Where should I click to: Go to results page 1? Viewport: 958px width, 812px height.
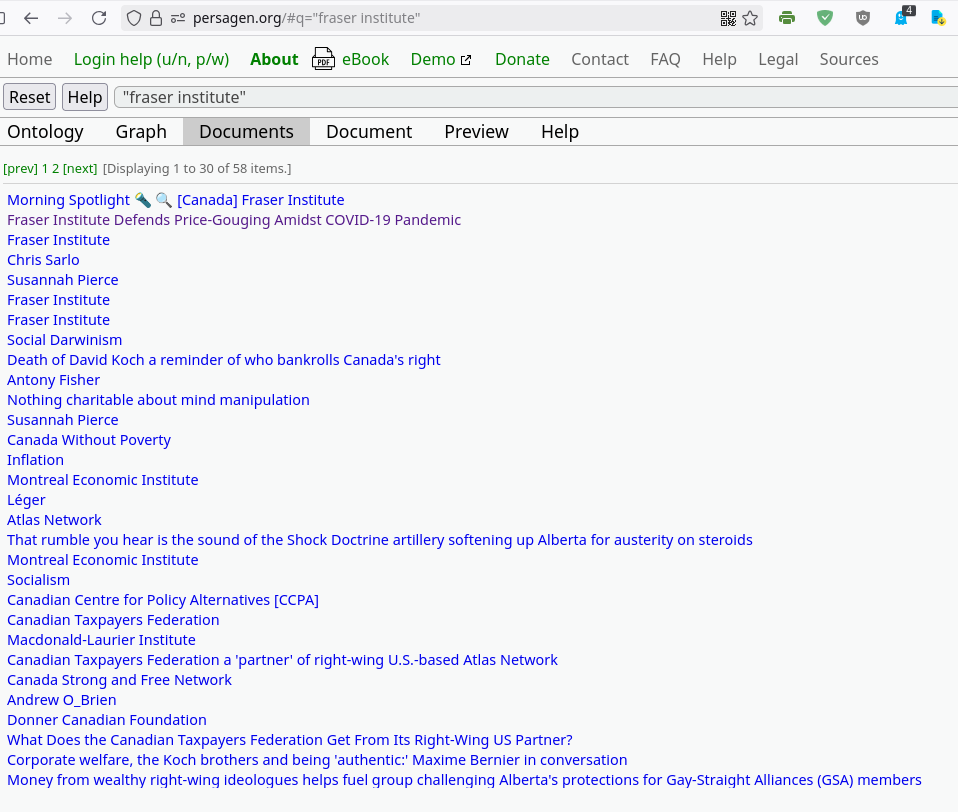coord(45,169)
